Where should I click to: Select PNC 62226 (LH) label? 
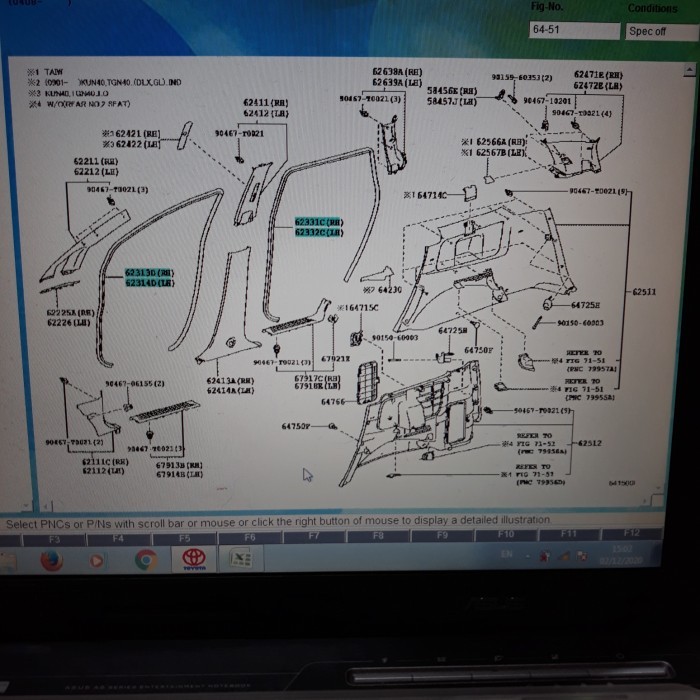click(x=68, y=322)
